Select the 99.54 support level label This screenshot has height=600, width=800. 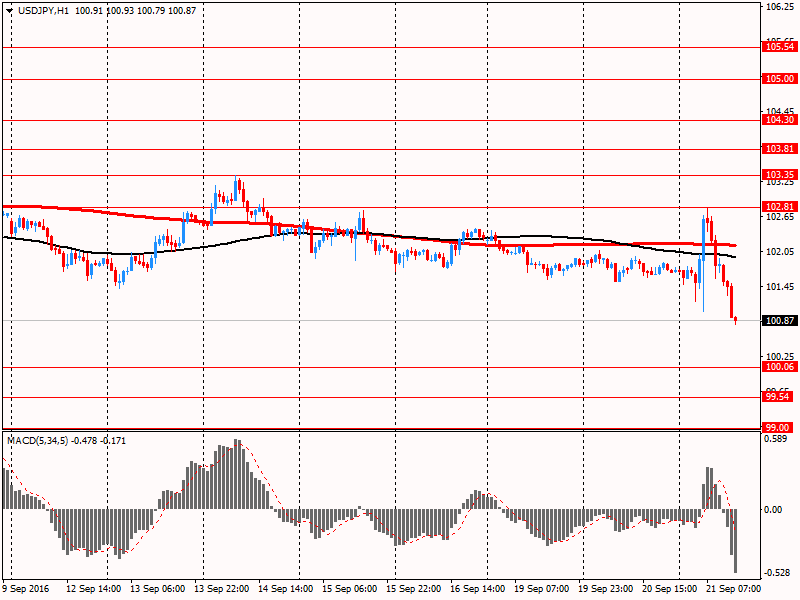777,396
